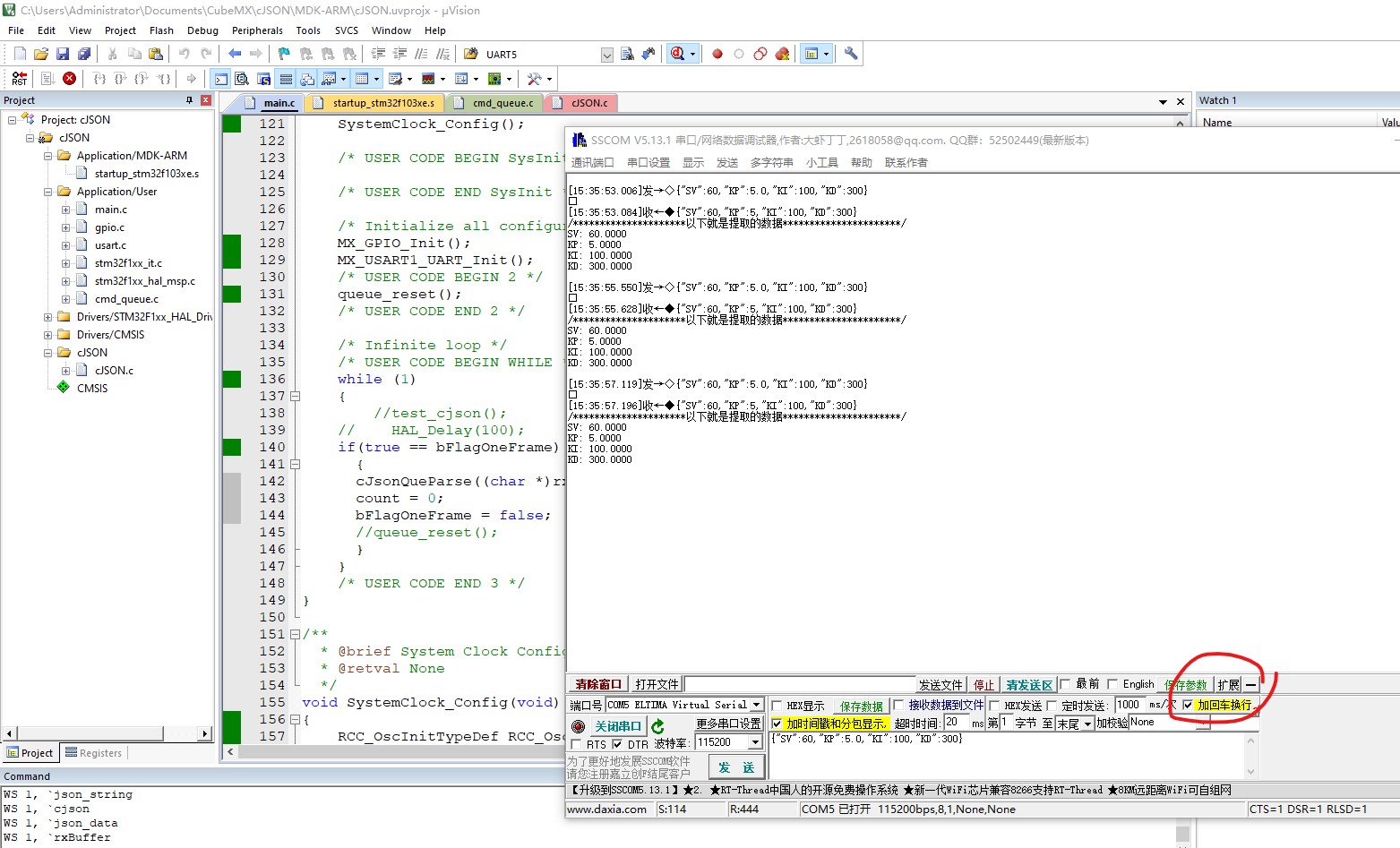Open the UART5 find text dropdown arrow

point(606,55)
